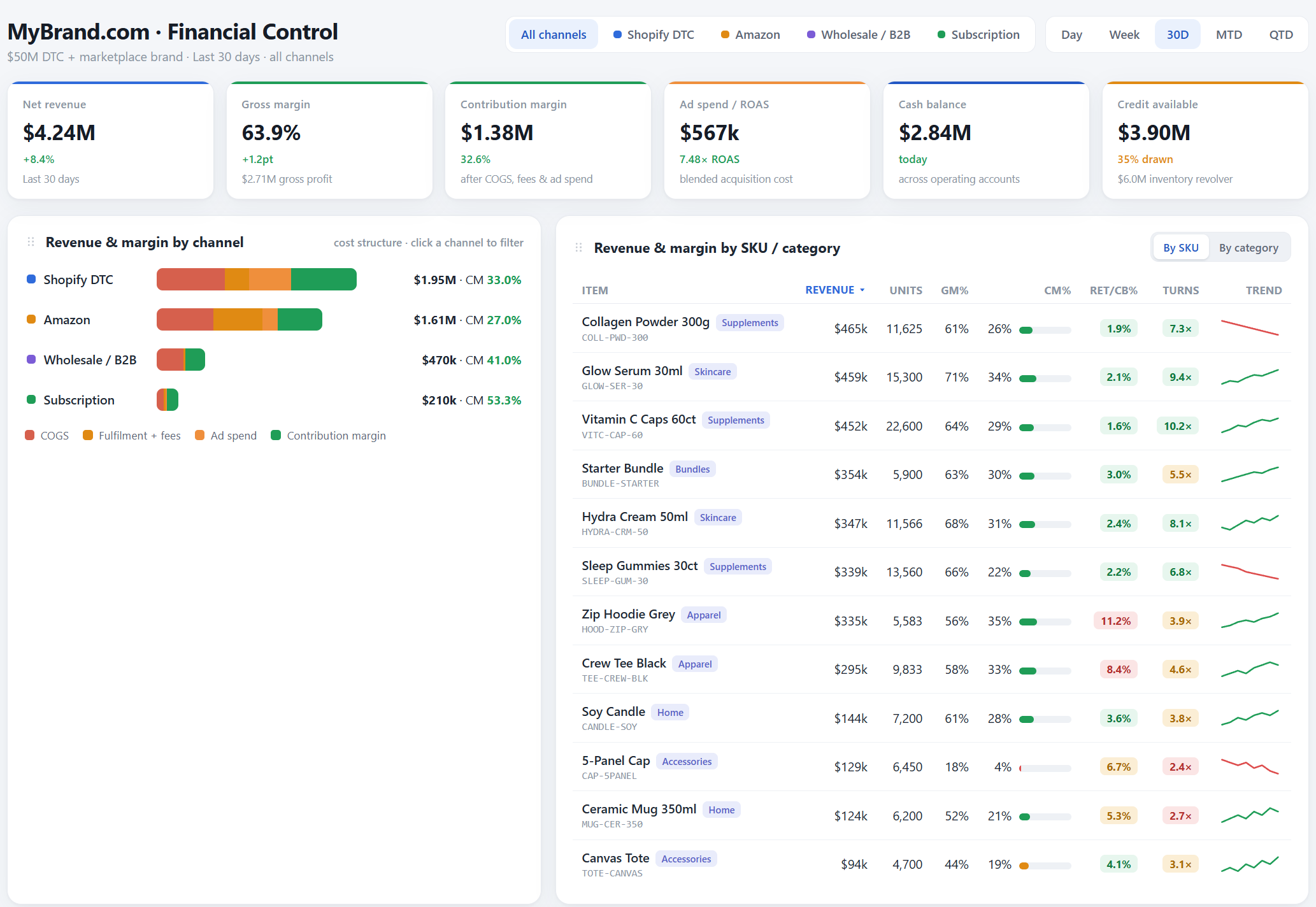Open the Credit available card
This screenshot has height=907, width=1316.
1205,140
